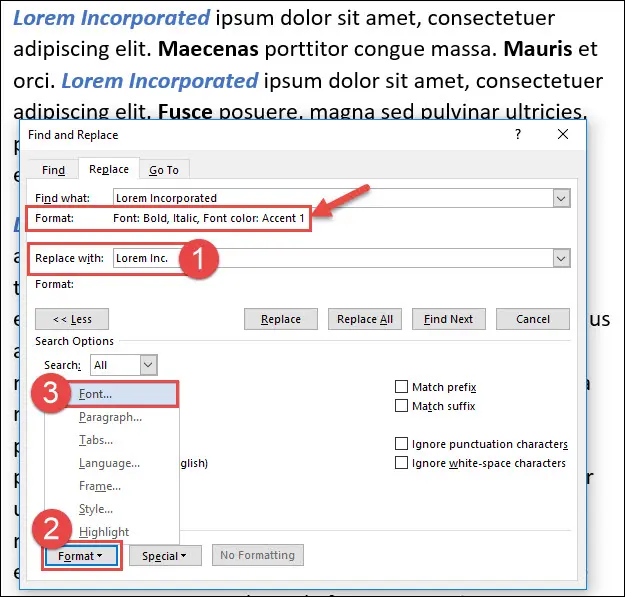
Task: Click the first blue Lorem Incorporated text
Action: [112, 18]
